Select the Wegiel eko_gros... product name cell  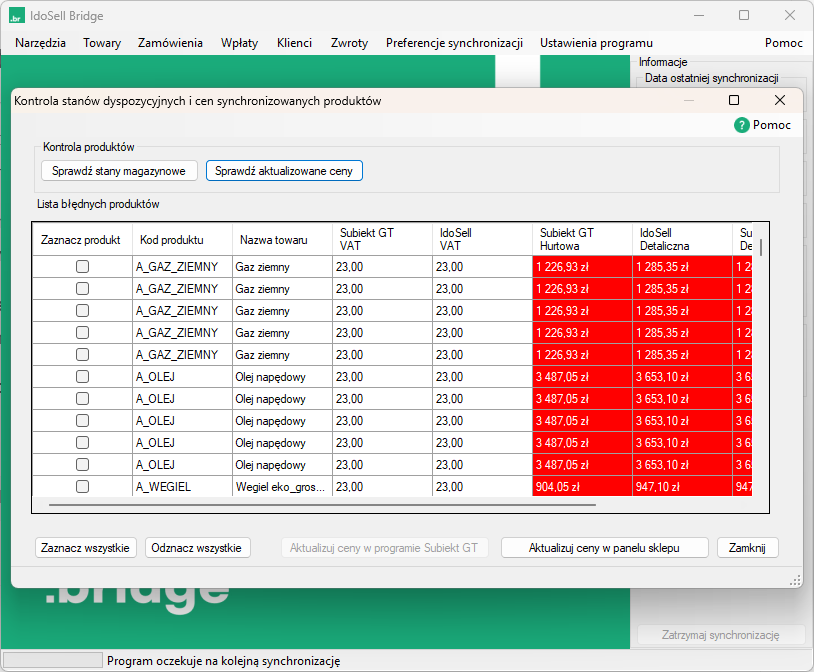282,487
